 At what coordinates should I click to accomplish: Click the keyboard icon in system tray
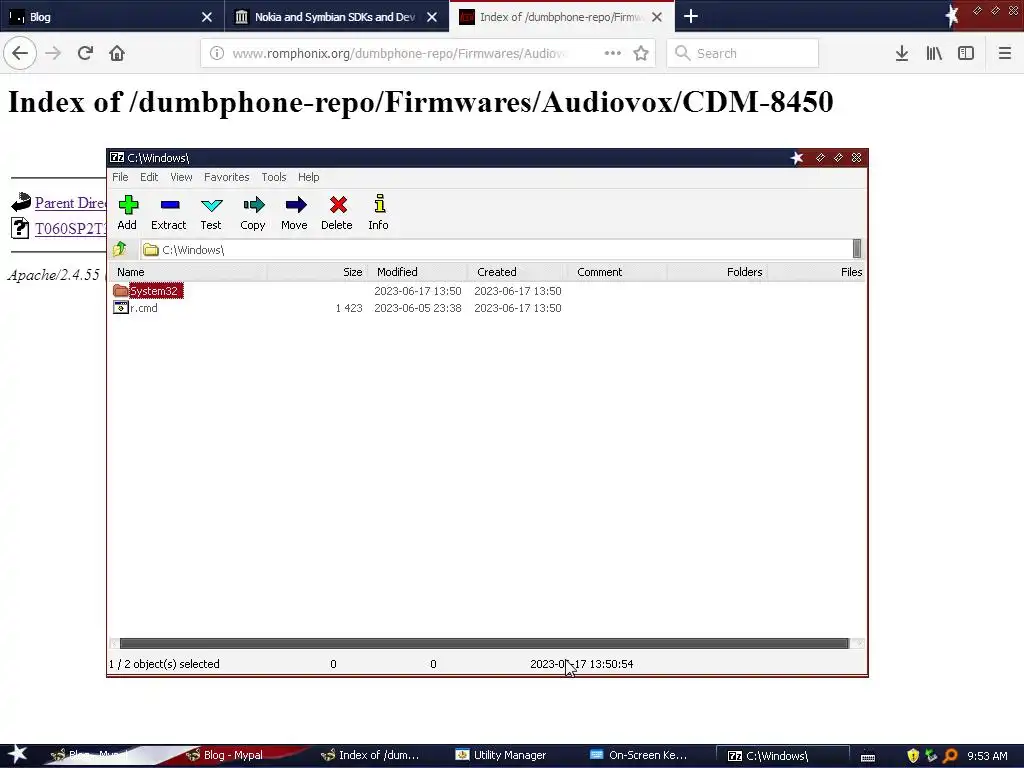coord(868,757)
